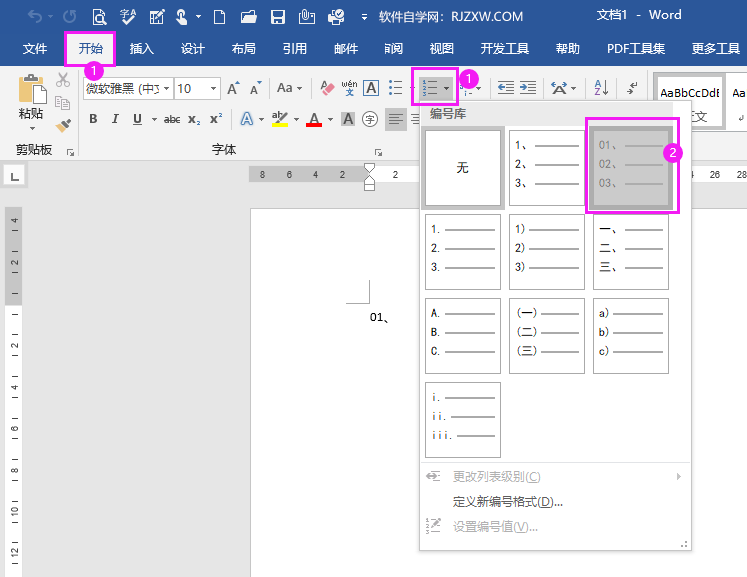Switch to the 开始 tab

[90, 49]
